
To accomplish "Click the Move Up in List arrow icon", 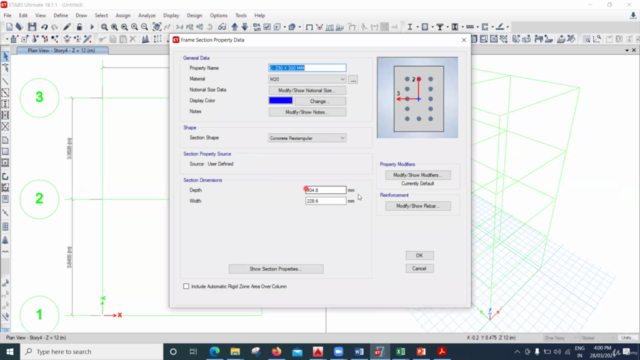I will point(235,27).
